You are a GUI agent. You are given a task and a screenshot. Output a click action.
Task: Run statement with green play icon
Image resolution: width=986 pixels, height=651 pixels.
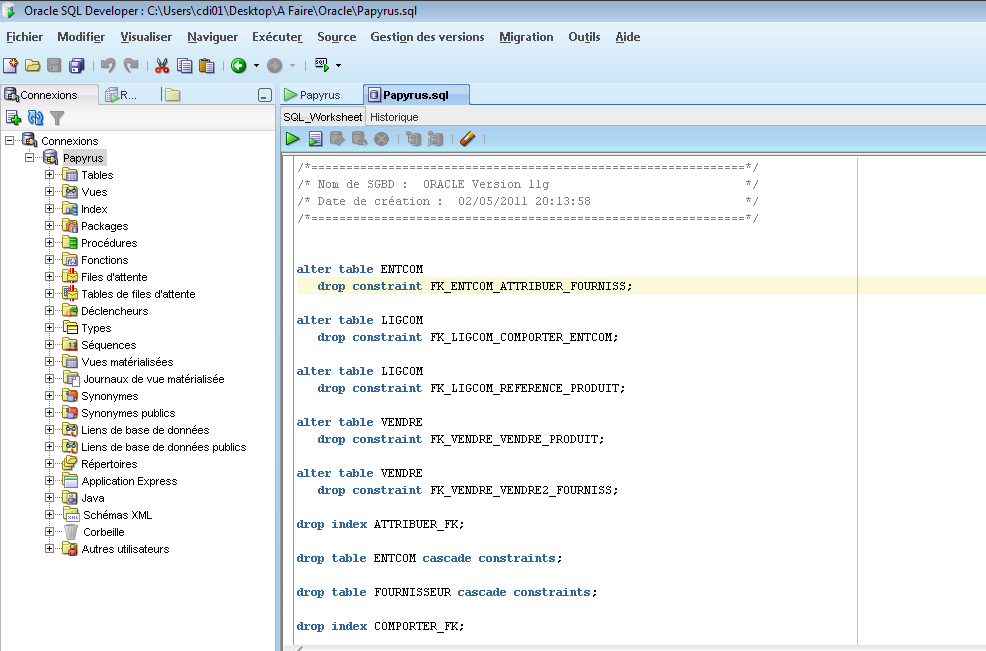pyautogui.click(x=293, y=139)
